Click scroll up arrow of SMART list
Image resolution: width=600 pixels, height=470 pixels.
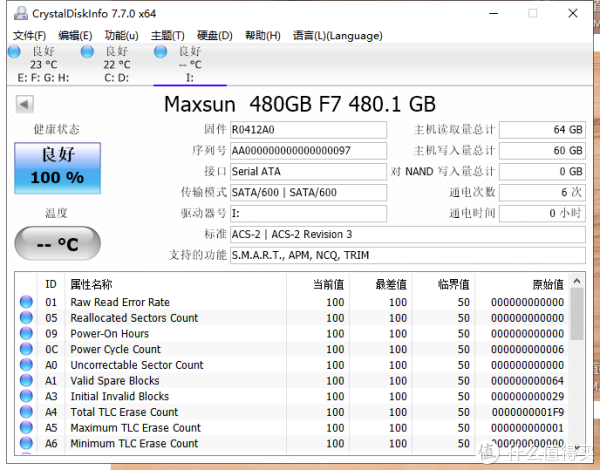pyautogui.click(x=577, y=281)
